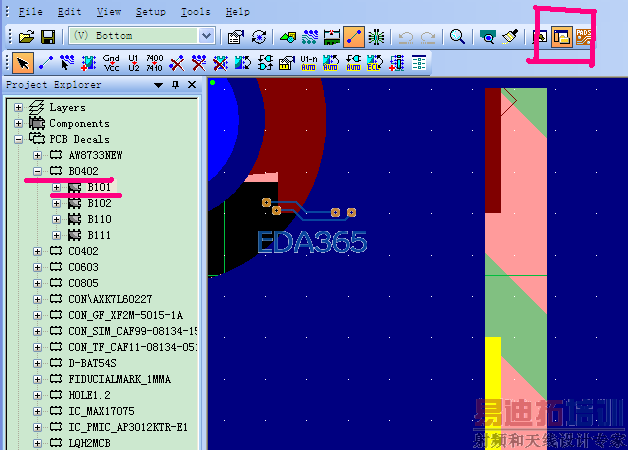Image resolution: width=628 pixels, height=450 pixels.
Task: Open Design Rules from ECO toolbar
Action: [x=286, y=63]
